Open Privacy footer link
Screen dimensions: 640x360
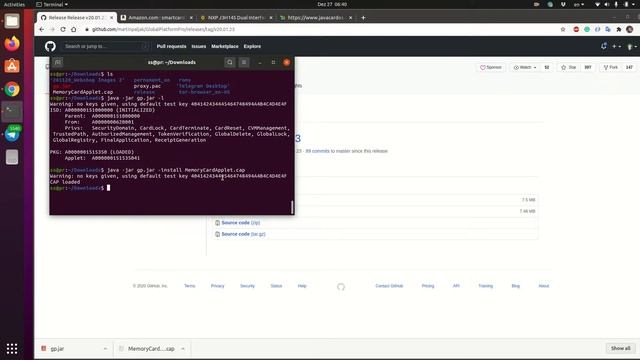pyautogui.click(x=218, y=286)
